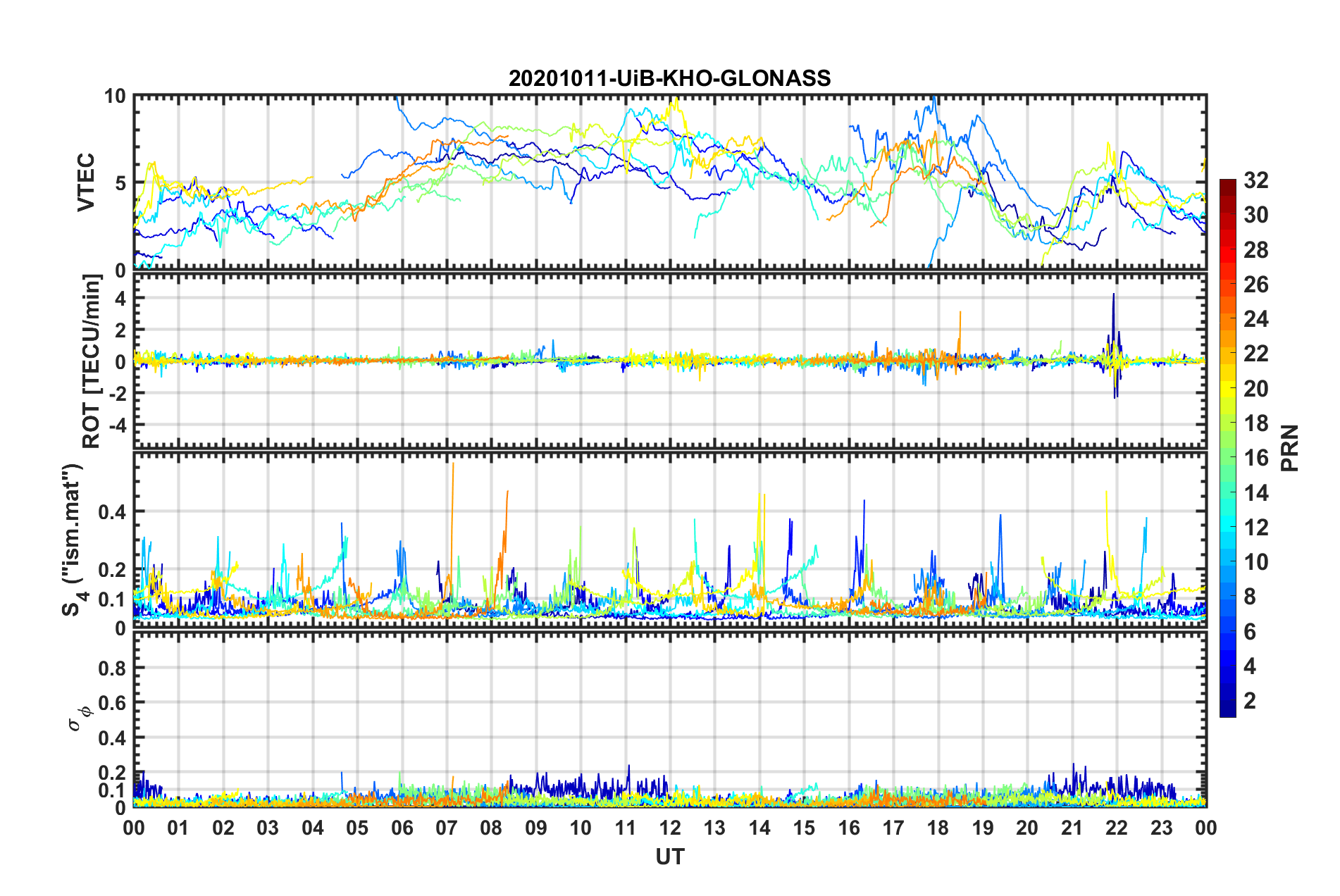
Task: Click the 23 hour tick label
Action: (x=1161, y=828)
